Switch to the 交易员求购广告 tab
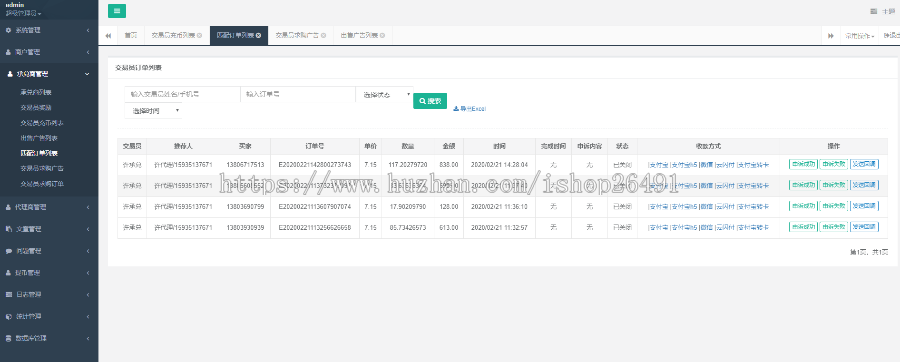 296,36
